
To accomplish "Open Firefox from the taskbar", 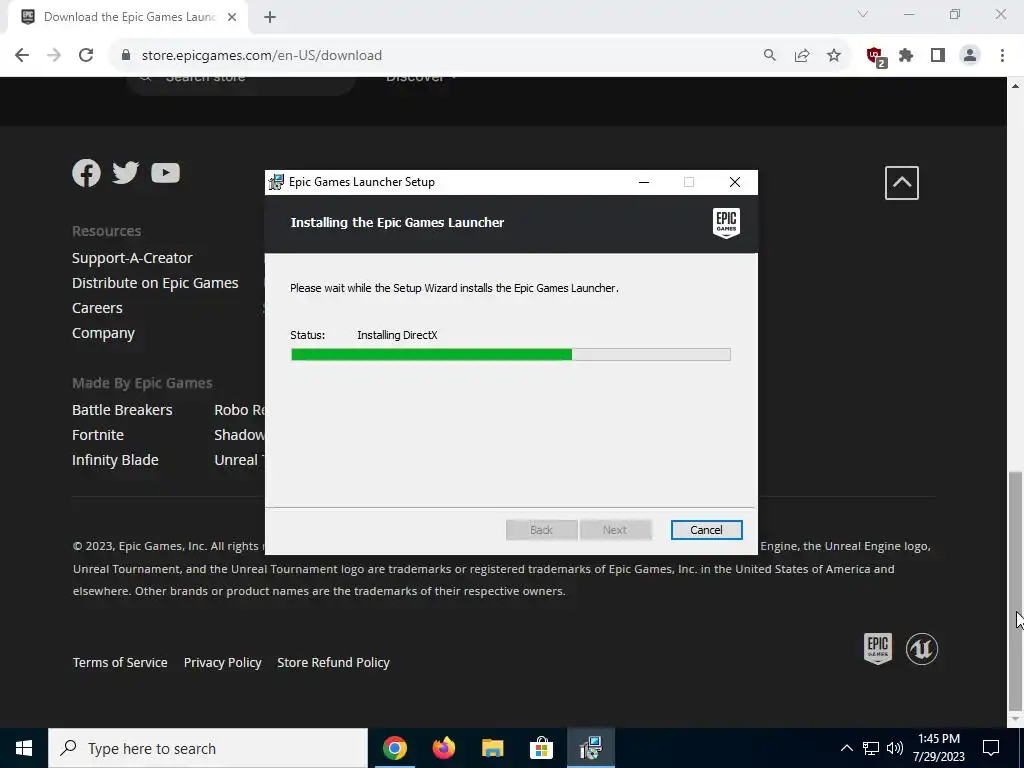I will click(443, 748).
